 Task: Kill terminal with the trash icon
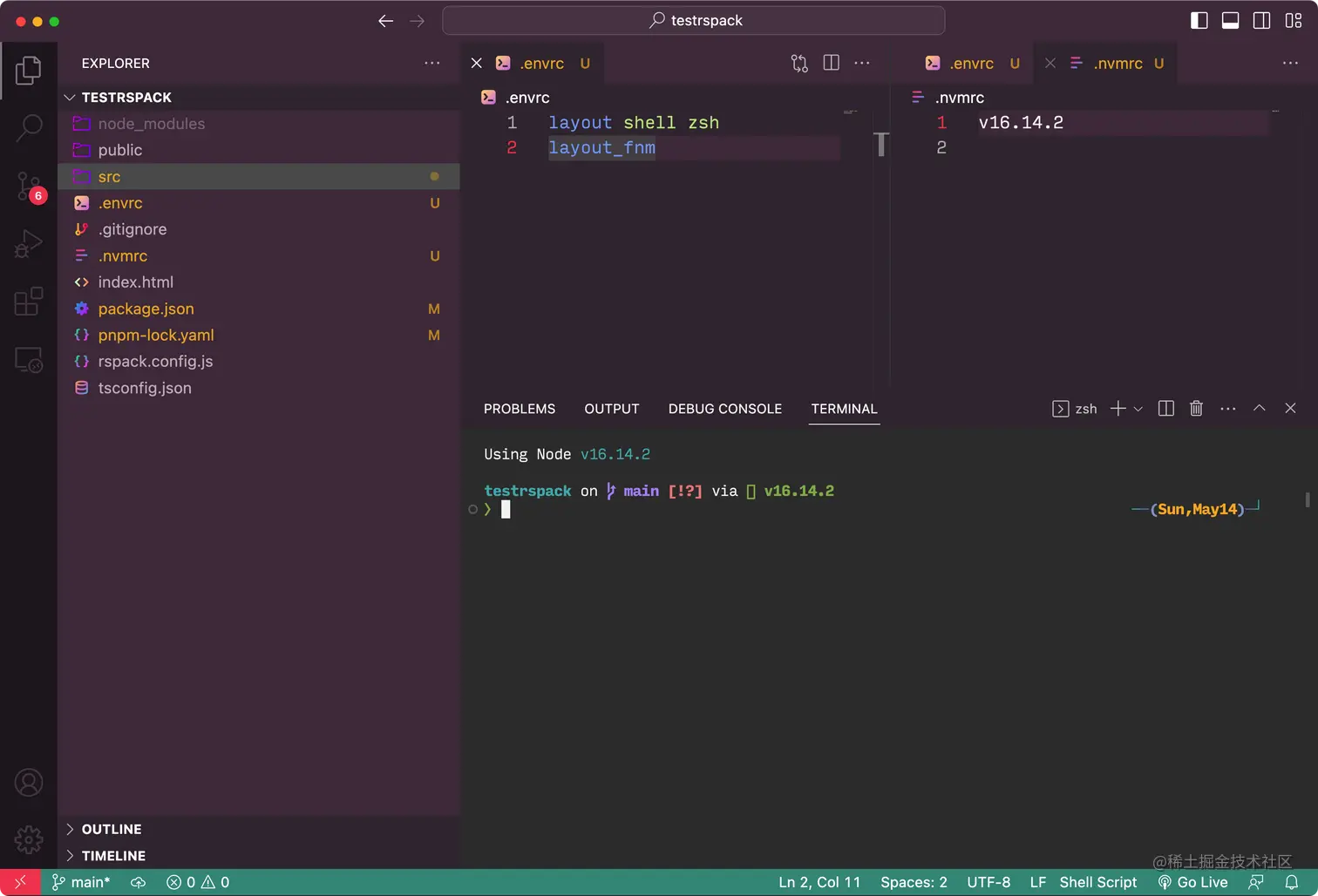coord(1197,409)
